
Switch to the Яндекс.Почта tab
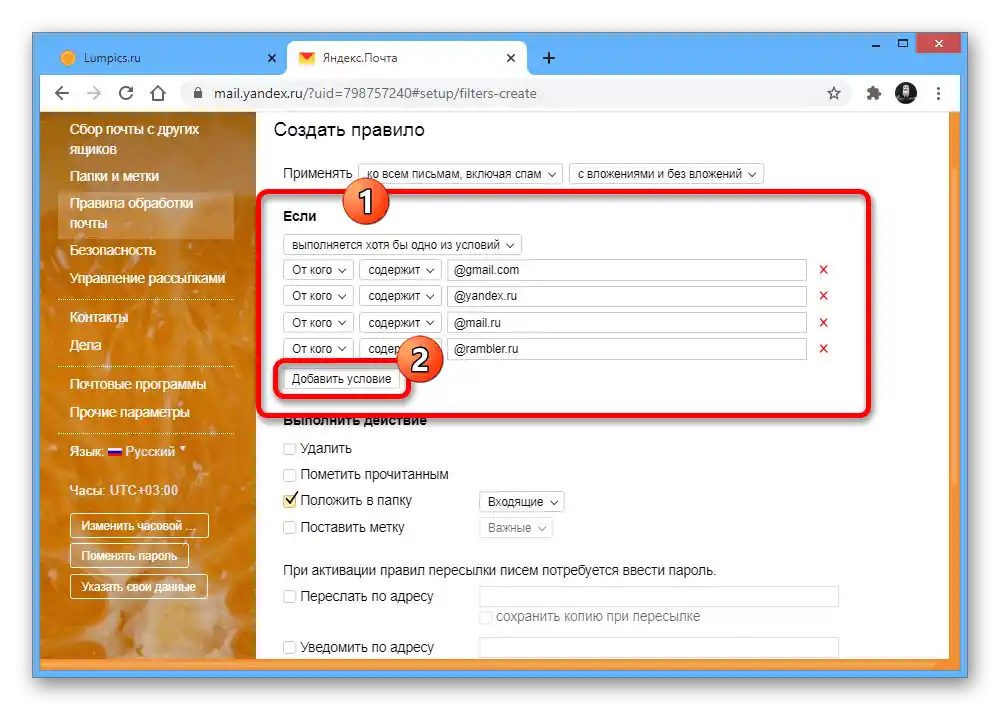click(x=407, y=58)
